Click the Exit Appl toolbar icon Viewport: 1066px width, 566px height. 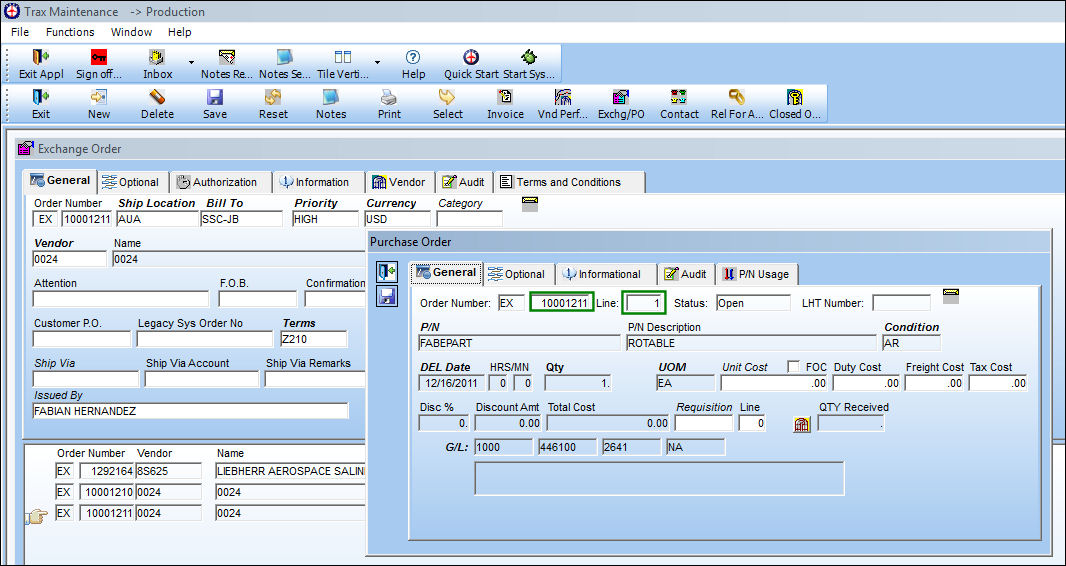(x=41, y=64)
